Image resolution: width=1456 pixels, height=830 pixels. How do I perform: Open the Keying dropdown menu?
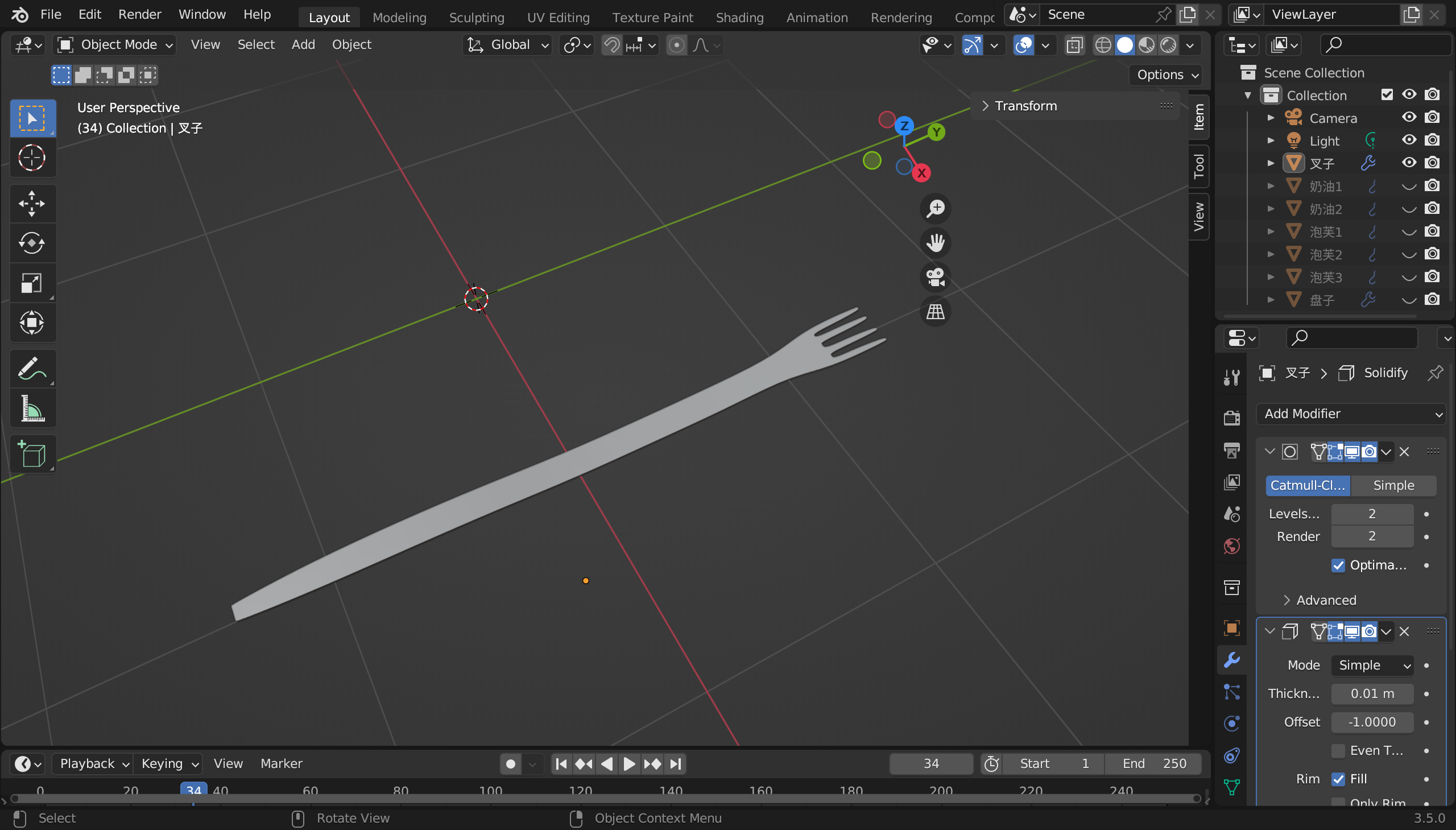coord(168,764)
